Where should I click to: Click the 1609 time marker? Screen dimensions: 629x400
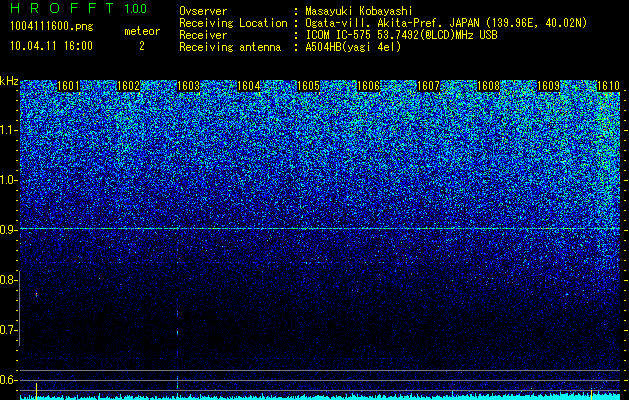[548, 86]
